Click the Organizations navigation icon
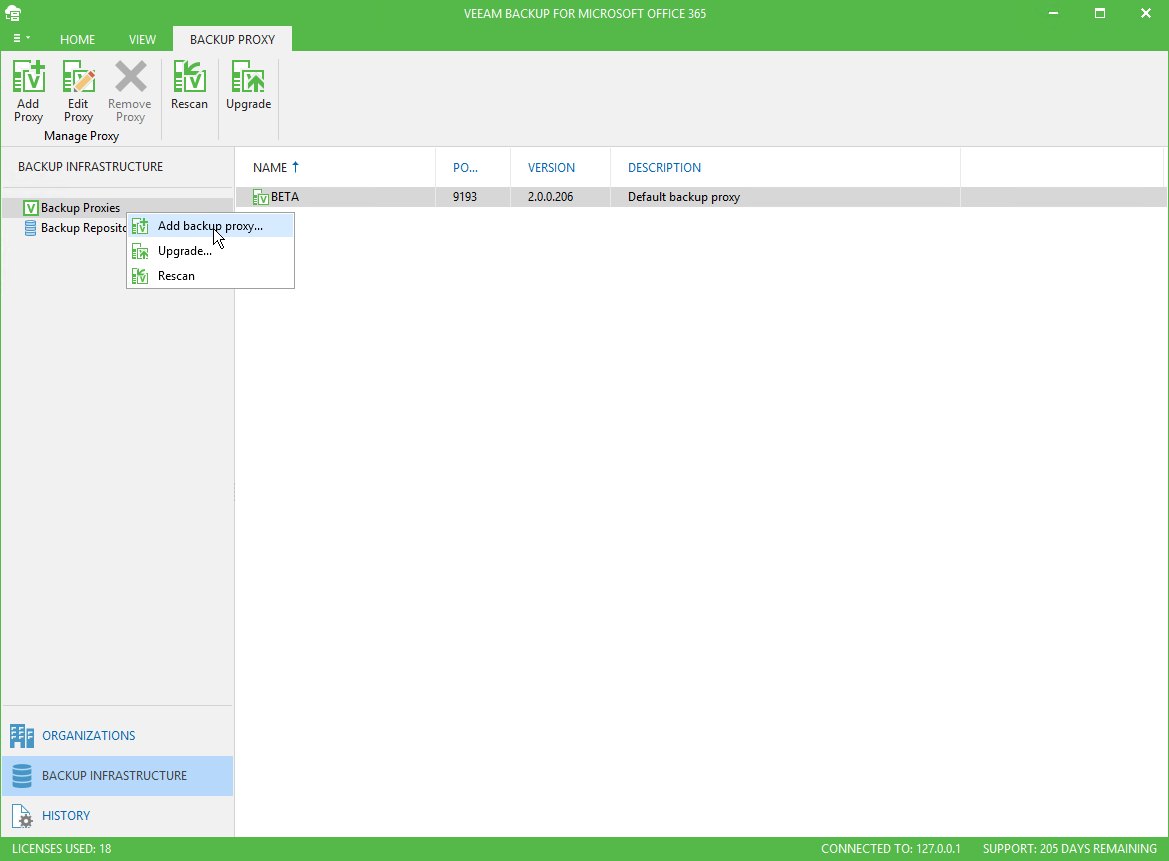The image size is (1169, 861). click(22, 736)
